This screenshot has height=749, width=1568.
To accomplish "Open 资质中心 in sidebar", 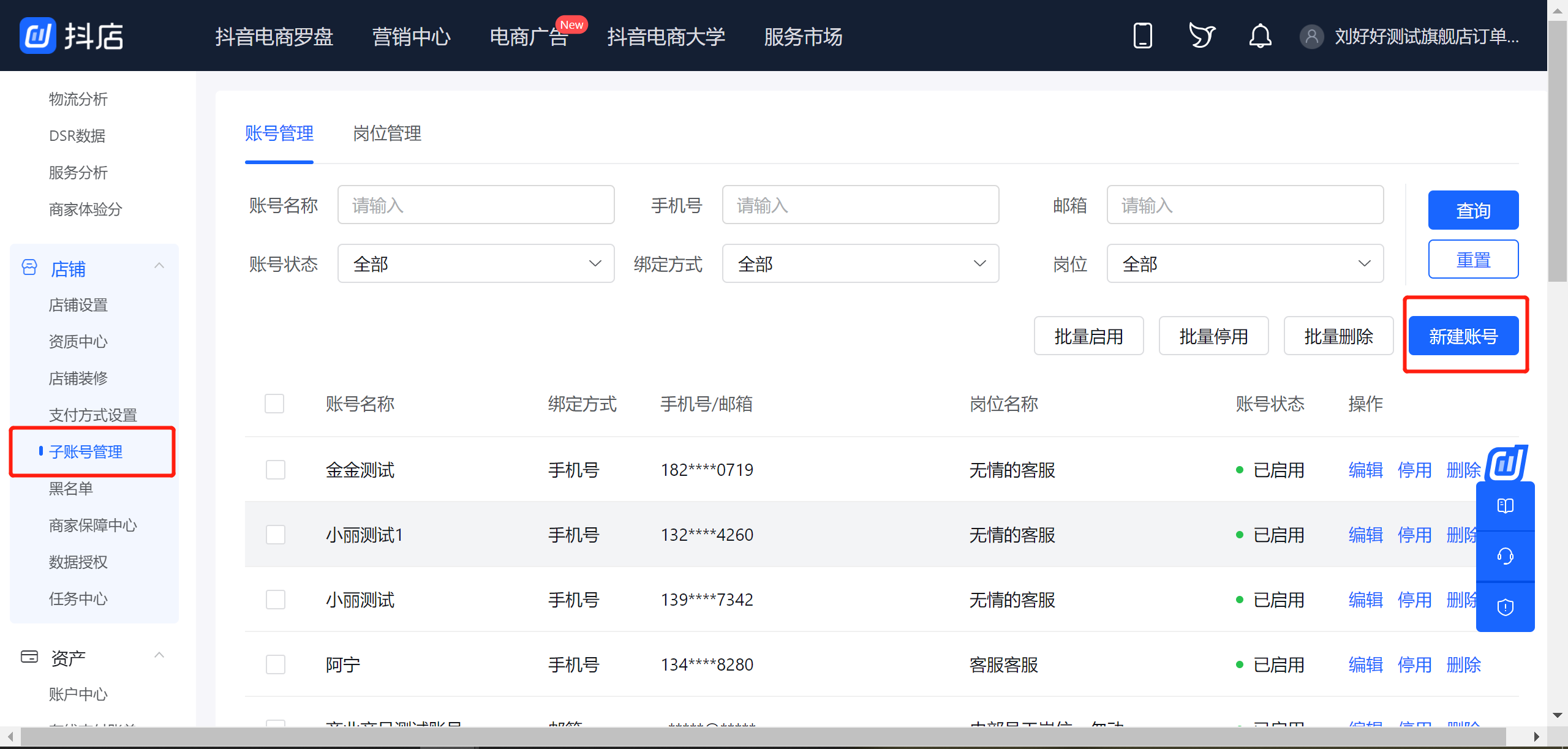I will tap(78, 342).
